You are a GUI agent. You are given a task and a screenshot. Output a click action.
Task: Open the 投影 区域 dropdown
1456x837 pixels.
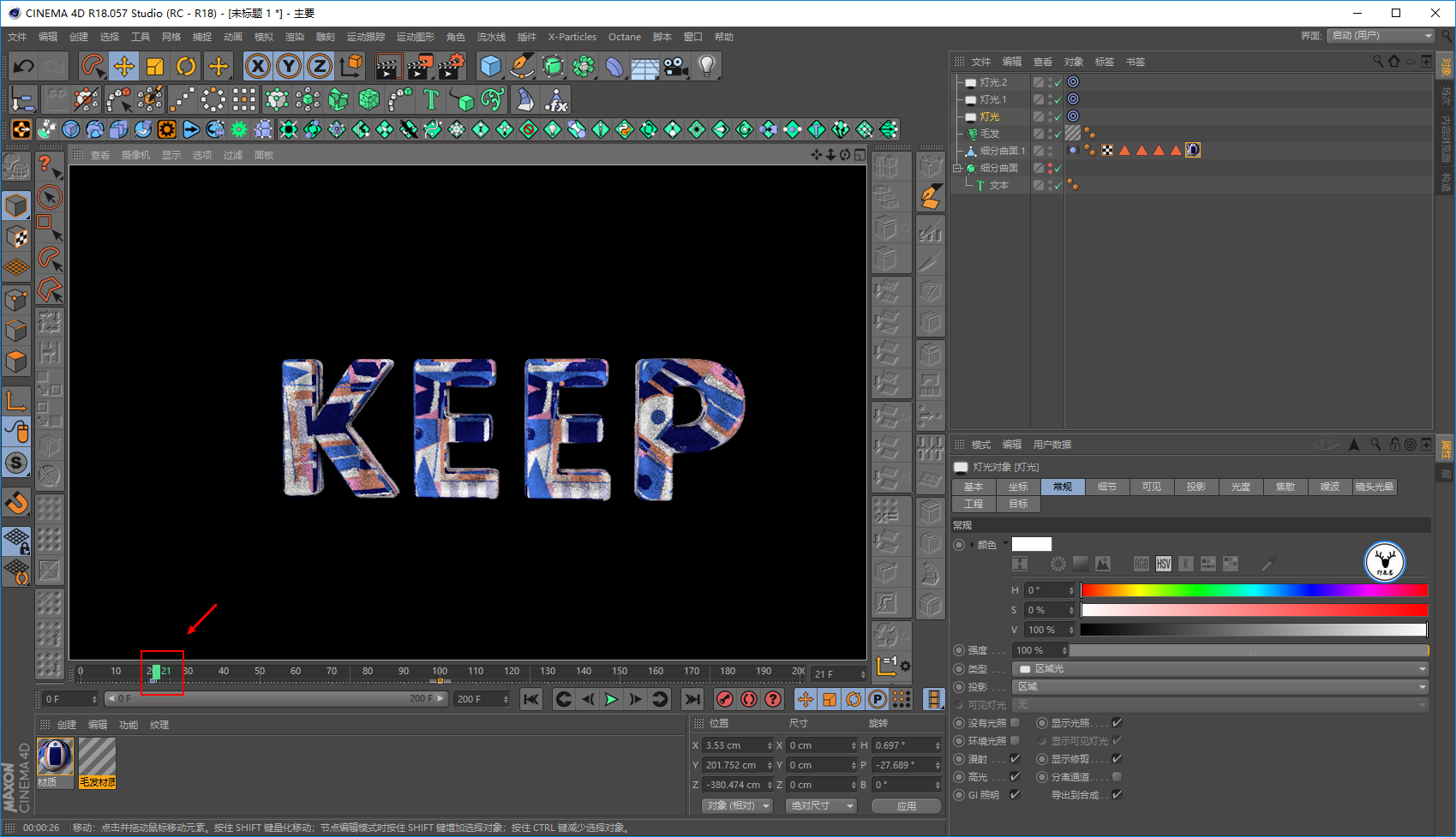click(1221, 686)
